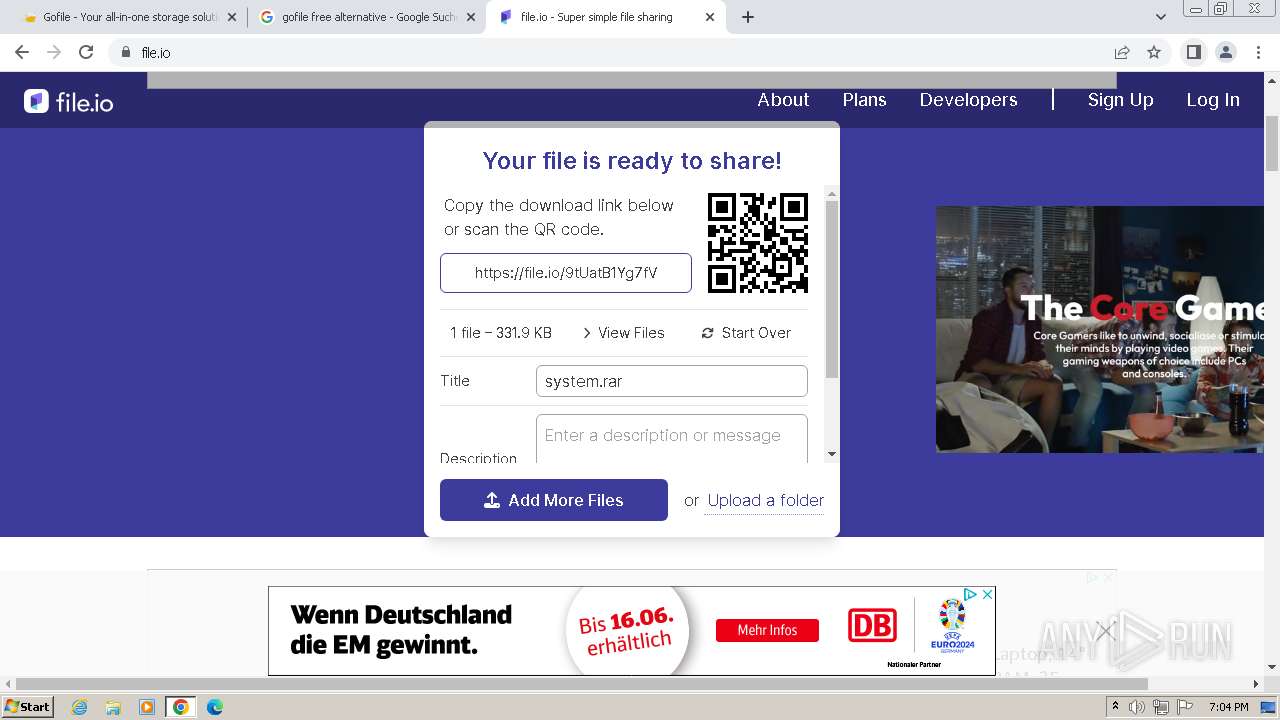Screen dimensions: 1280x720
Task: Expand the View Files chevron
Action: pos(587,333)
